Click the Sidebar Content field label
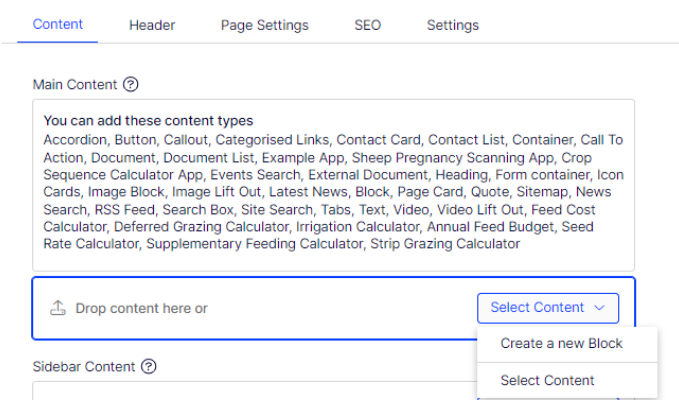679x410 pixels. pyautogui.click(x=84, y=367)
